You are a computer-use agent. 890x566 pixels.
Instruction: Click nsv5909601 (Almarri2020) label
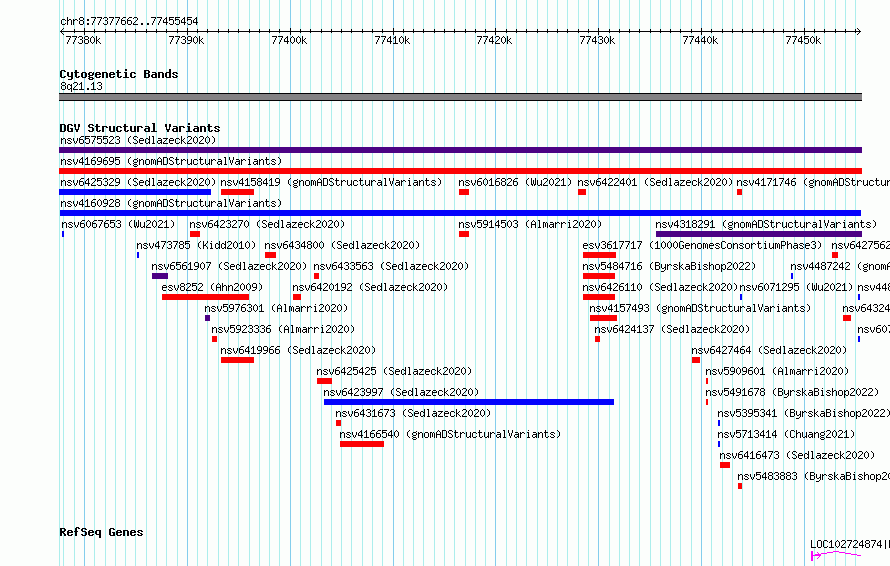coord(777,371)
